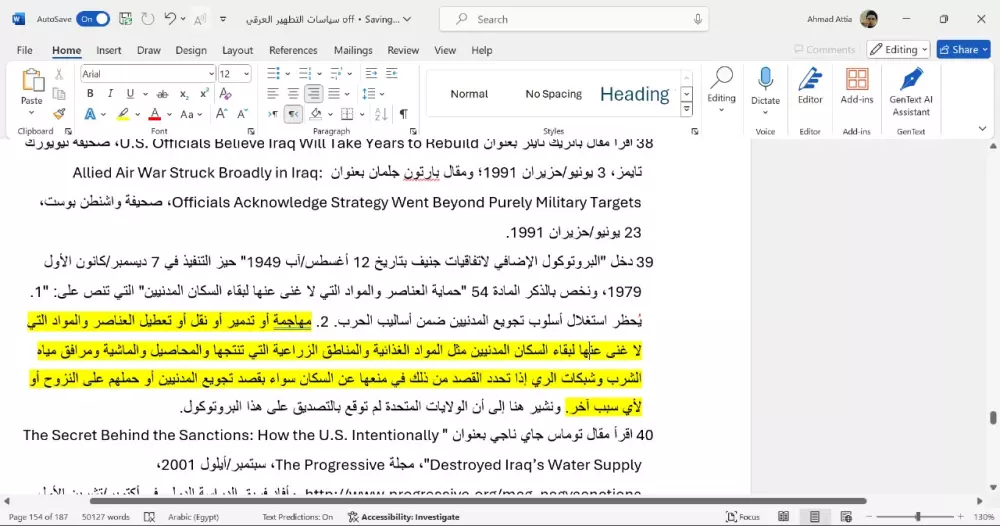Click the Cut scissors icon
This screenshot has height=526, width=1000.
click(x=59, y=75)
